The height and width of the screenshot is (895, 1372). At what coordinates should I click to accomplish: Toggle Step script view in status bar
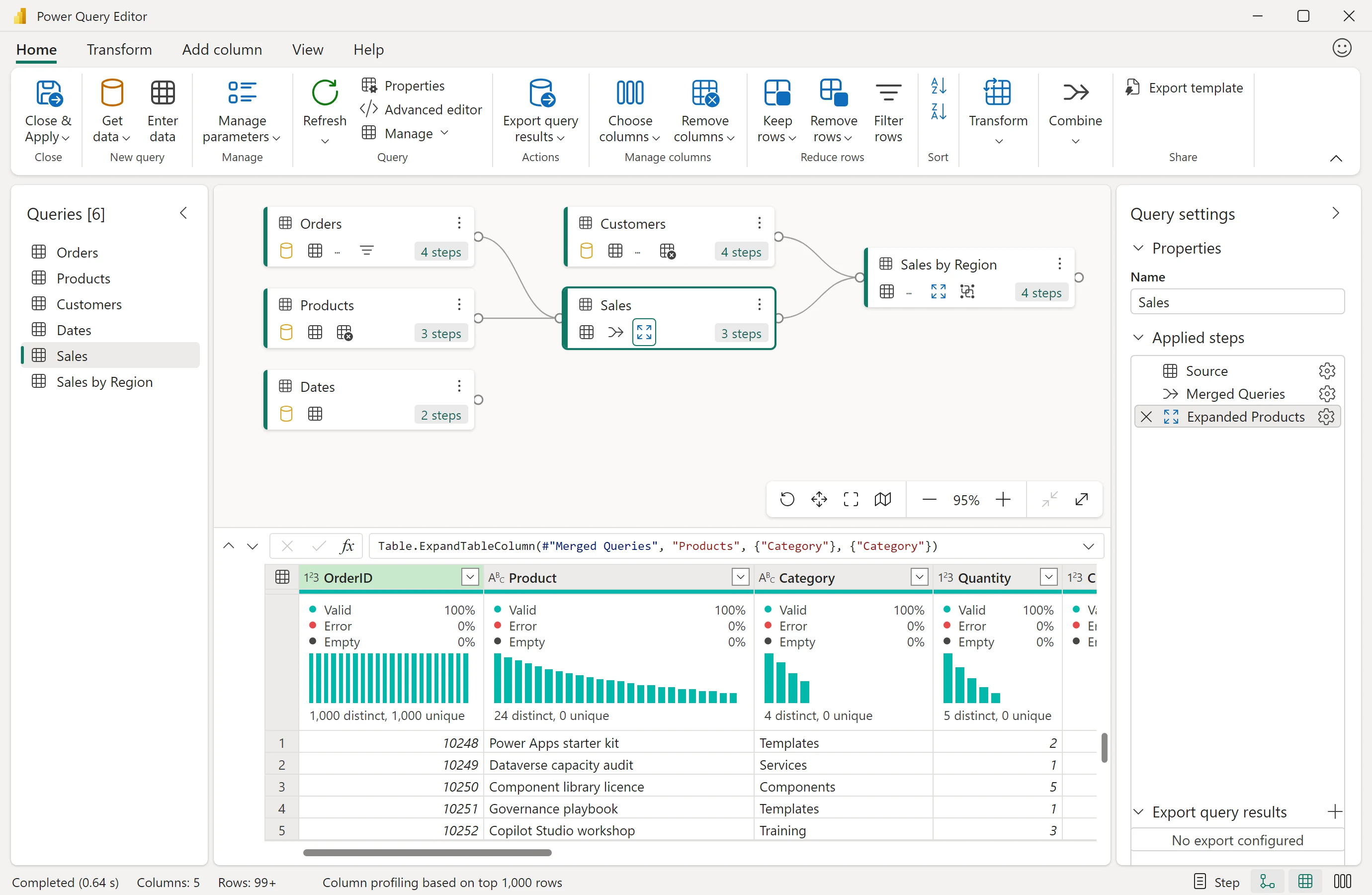pyautogui.click(x=1217, y=882)
